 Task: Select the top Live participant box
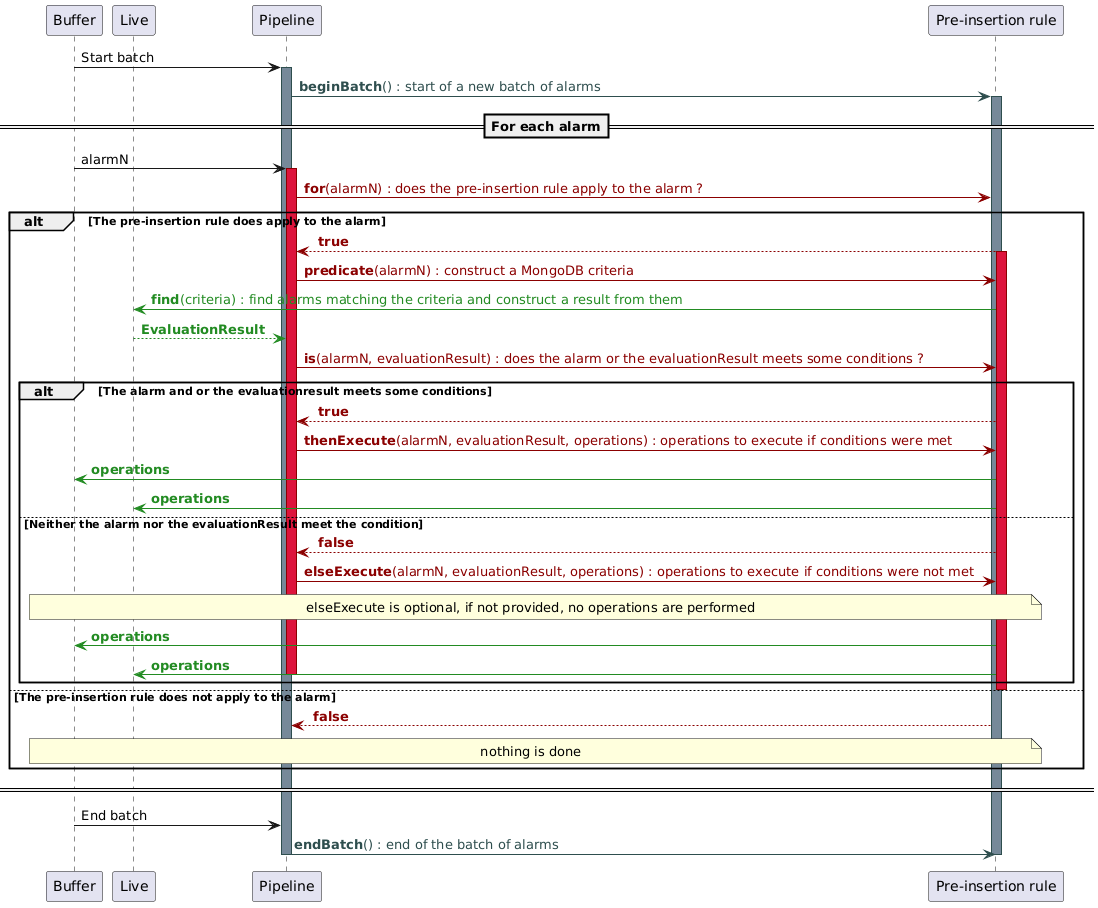tap(134, 20)
